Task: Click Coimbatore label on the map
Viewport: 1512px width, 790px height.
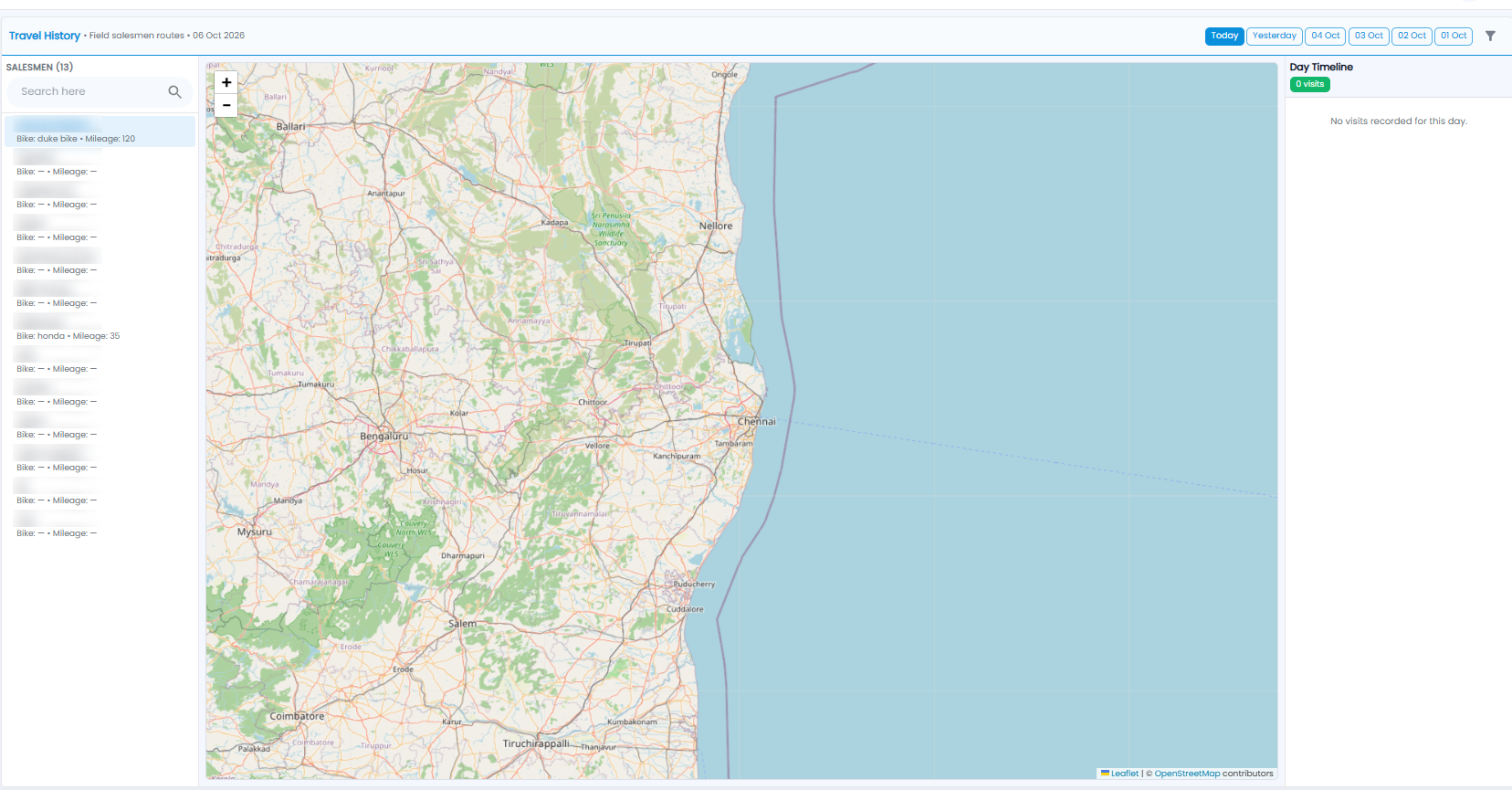Action: tap(297, 716)
